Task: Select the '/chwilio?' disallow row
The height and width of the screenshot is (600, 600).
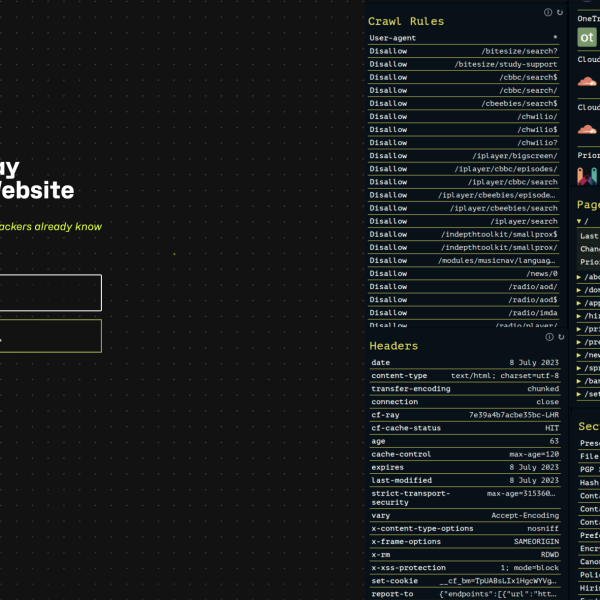Action: coord(463,142)
